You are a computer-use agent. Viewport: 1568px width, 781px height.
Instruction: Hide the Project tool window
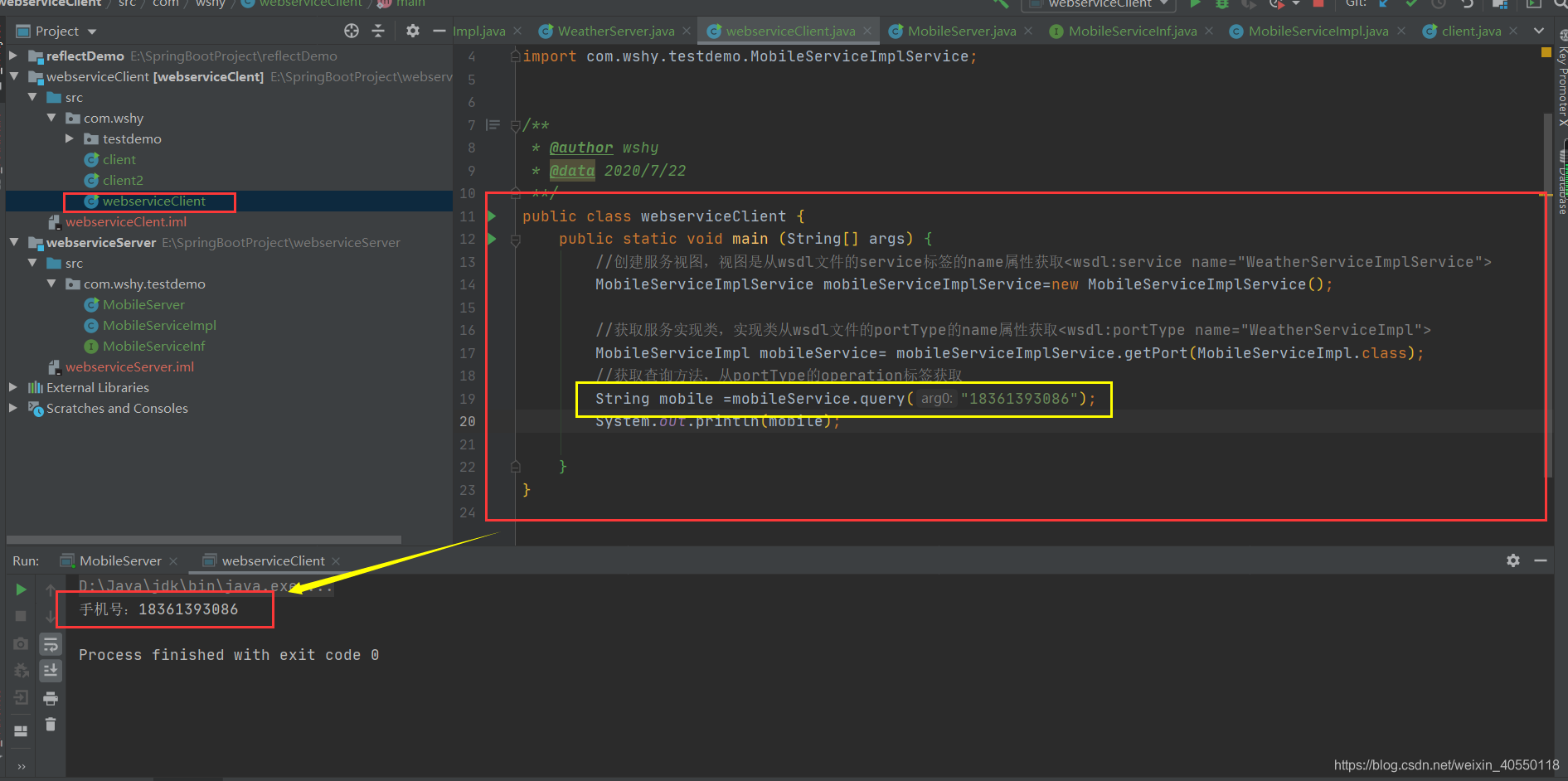(439, 31)
